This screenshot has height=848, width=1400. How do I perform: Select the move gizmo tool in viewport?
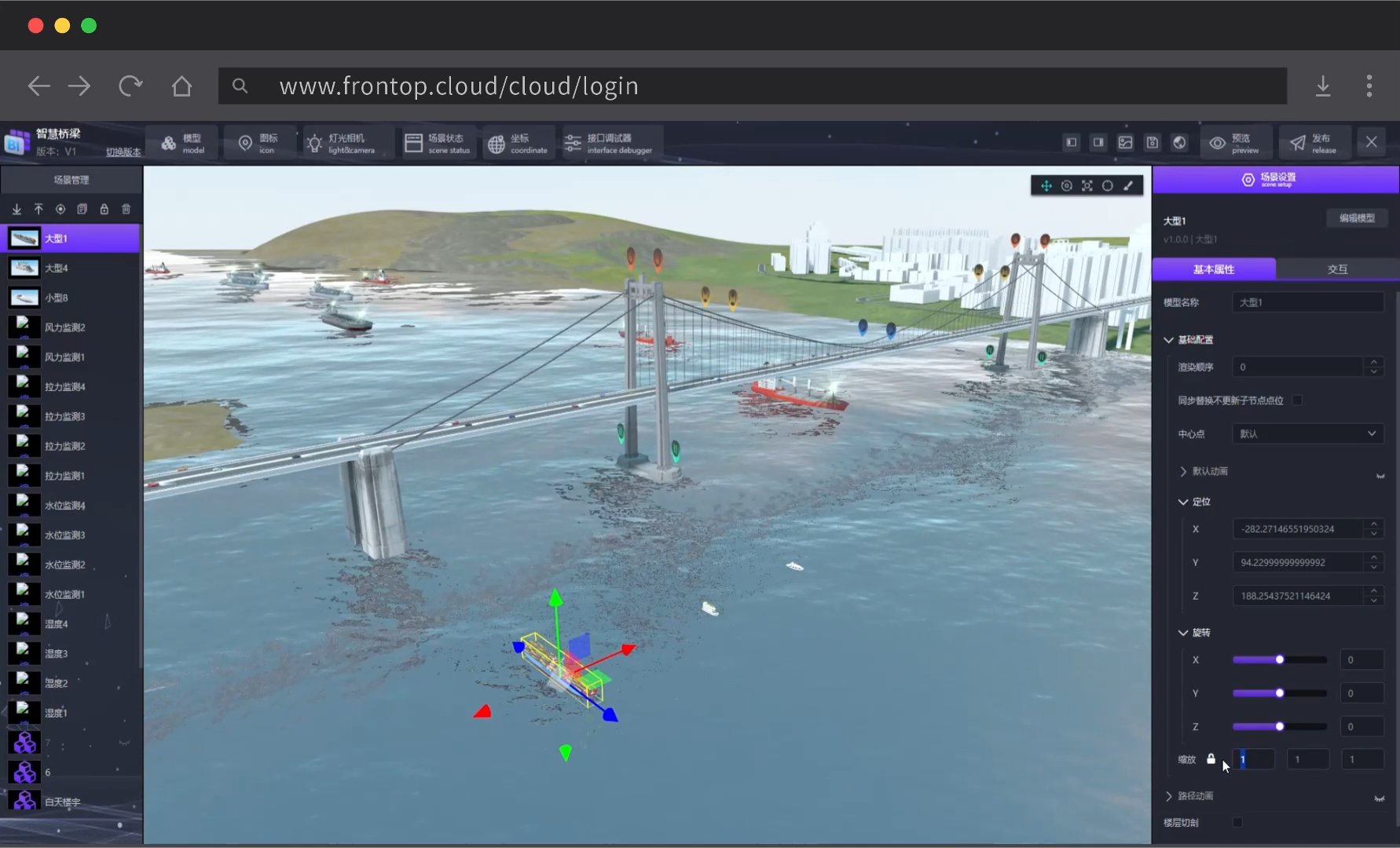coord(1046,186)
